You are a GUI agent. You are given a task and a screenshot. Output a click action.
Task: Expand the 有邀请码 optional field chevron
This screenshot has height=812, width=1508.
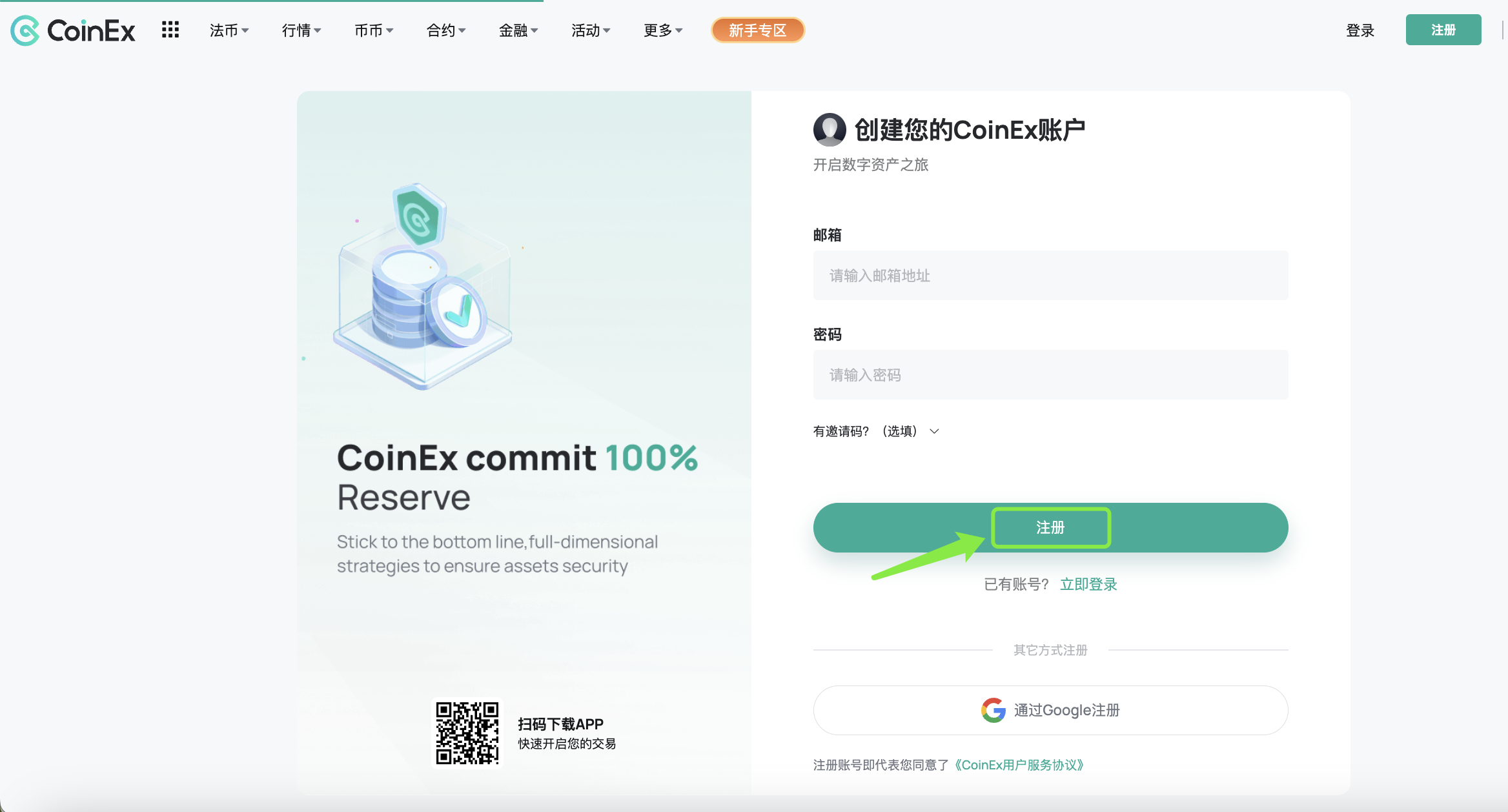(x=934, y=431)
